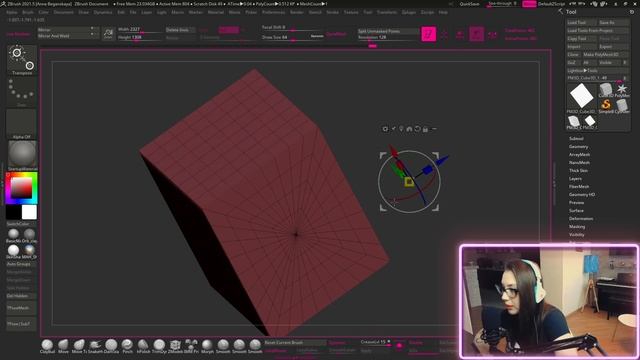The image size is (640, 360).
Task: Pick a hue in the color picker square
Action: coord(21,188)
